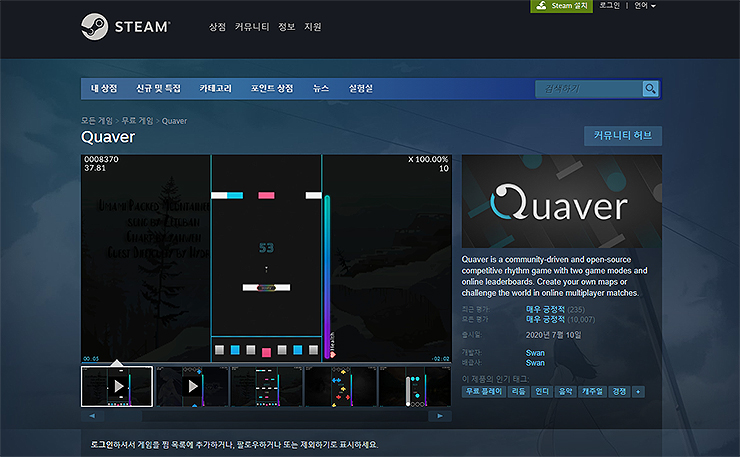Click the game description paragraph
Screen dimensions: 740x457
click(x=555, y=276)
